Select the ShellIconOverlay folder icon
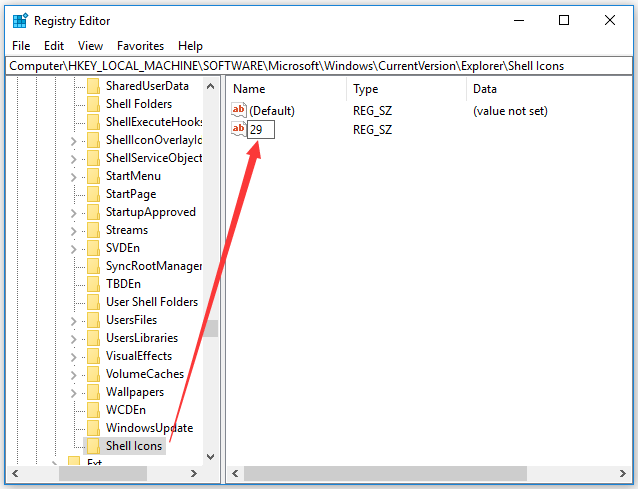The width and height of the screenshot is (638, 489). point(94,140)
